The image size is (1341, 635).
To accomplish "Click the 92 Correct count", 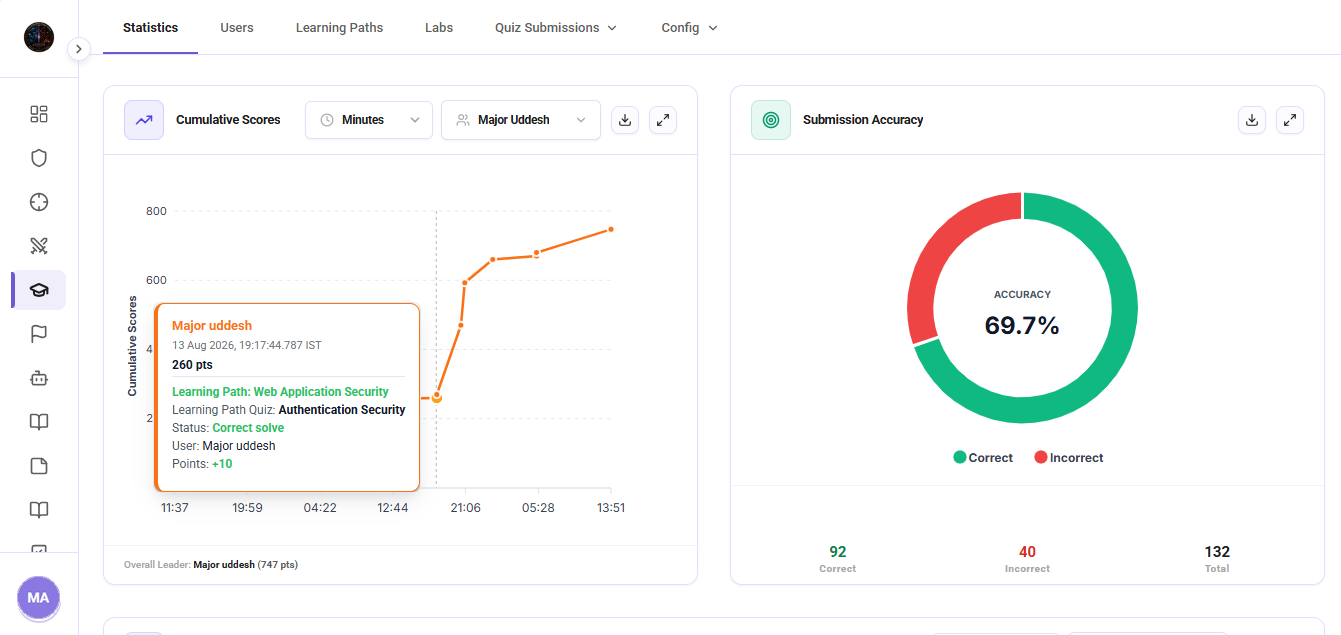I will tap(838, 552).
